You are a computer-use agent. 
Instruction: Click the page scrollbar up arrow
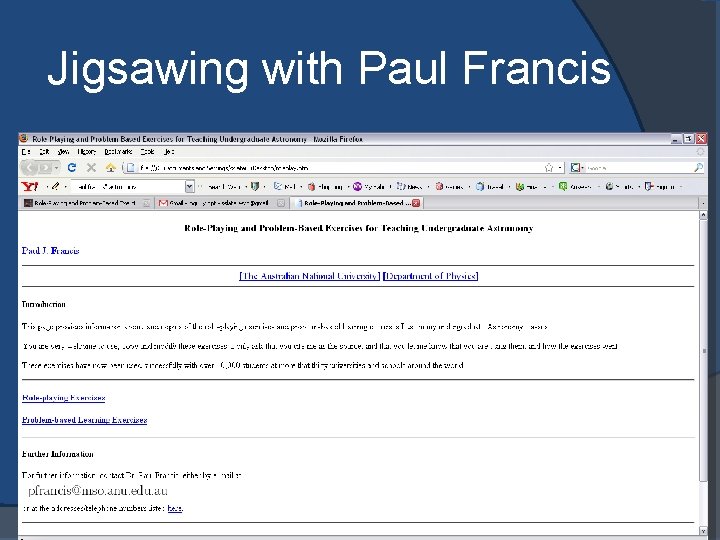(x=703, y=215)
